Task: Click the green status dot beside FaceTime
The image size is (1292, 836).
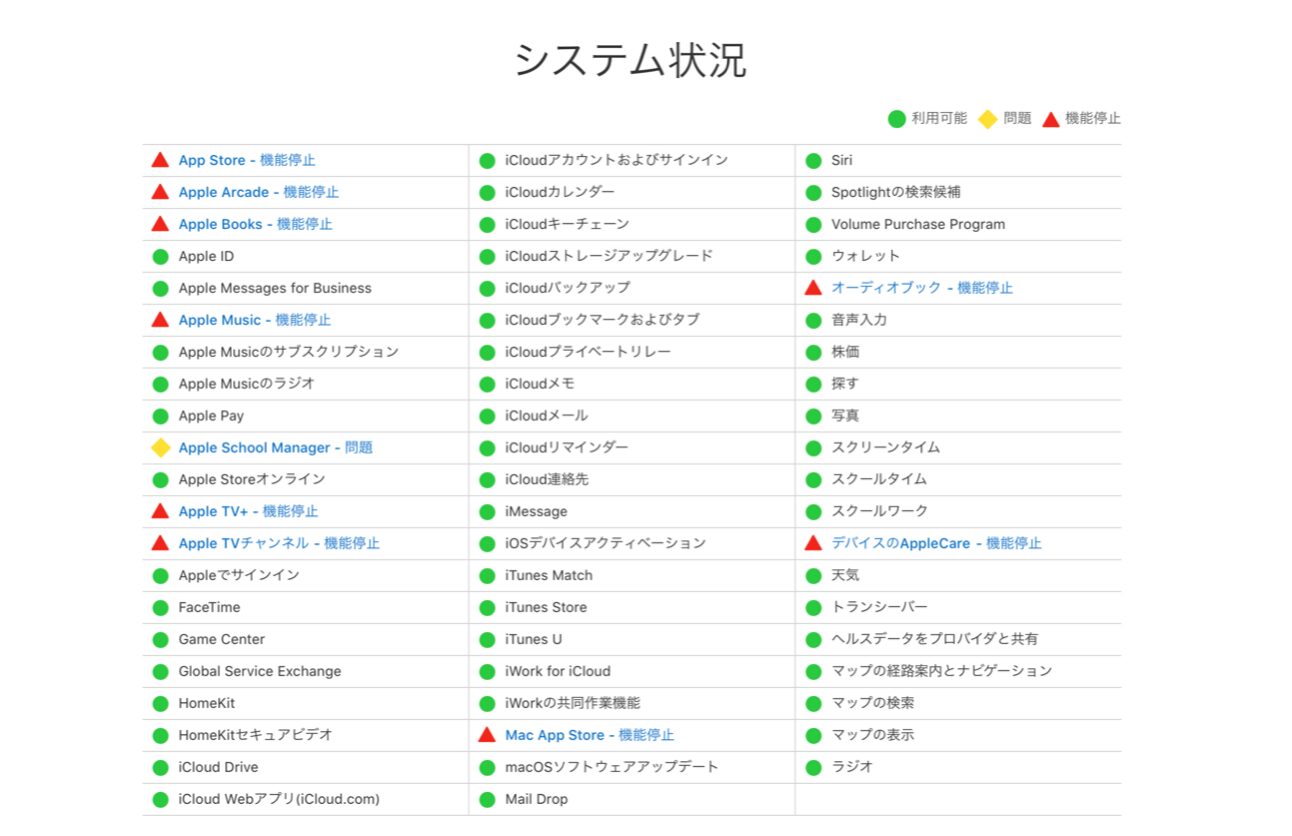Action: click(160, 607)
